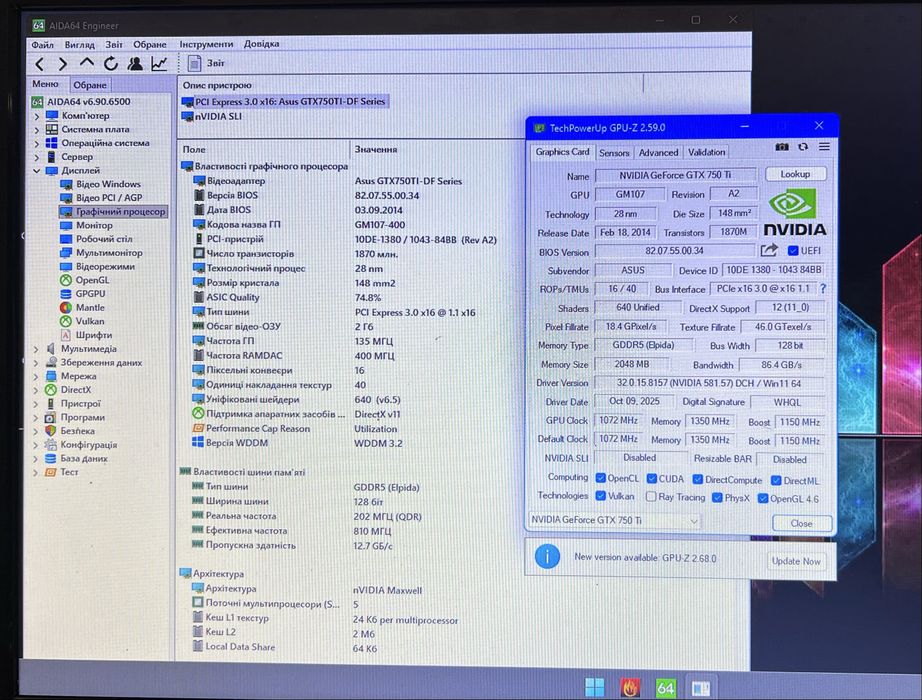This screenshot has height=700, width=922.
Task: Expand the Системна плата tree node
Action: point(37,129)
